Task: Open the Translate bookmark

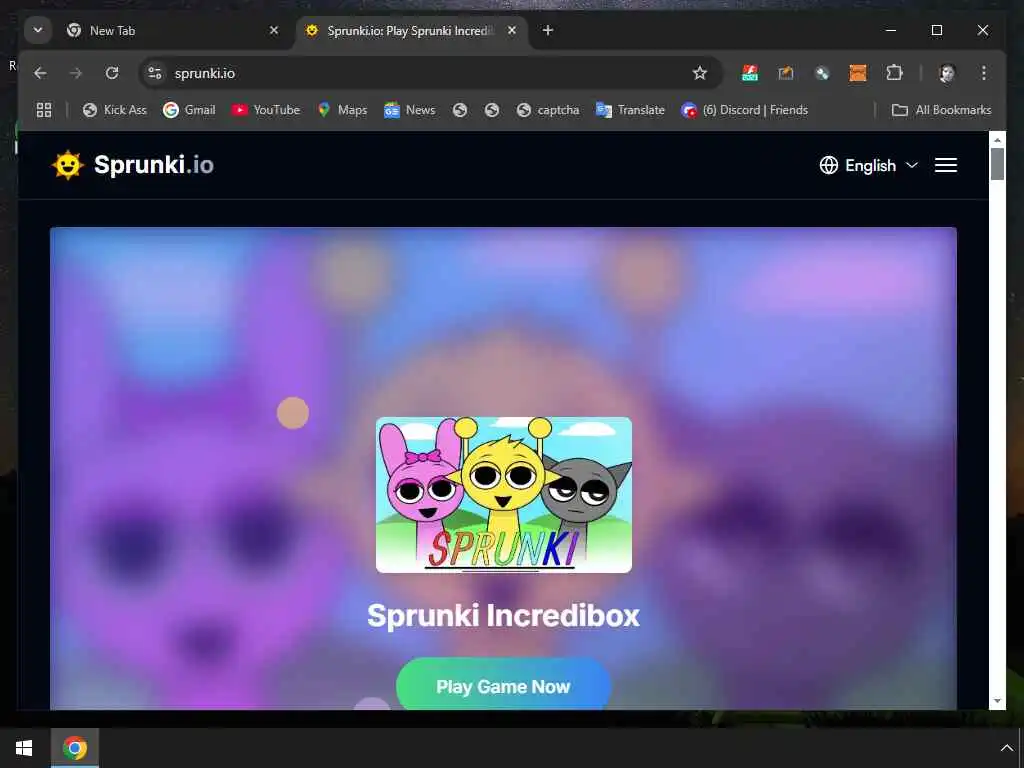Action: 630,110
